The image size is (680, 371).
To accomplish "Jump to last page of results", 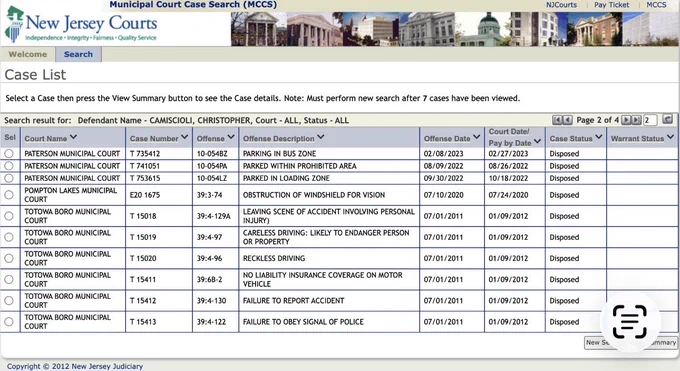I will (x=636, y=120).
